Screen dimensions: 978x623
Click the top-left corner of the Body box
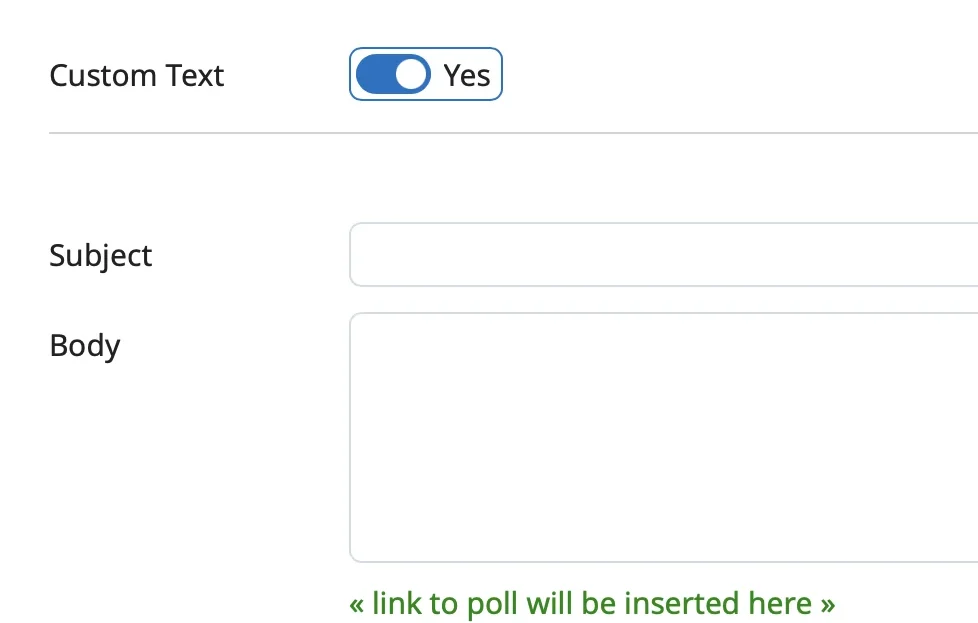coord(358,322)
